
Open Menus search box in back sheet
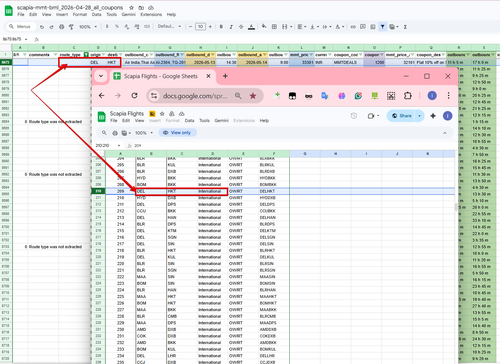point(20,27)
